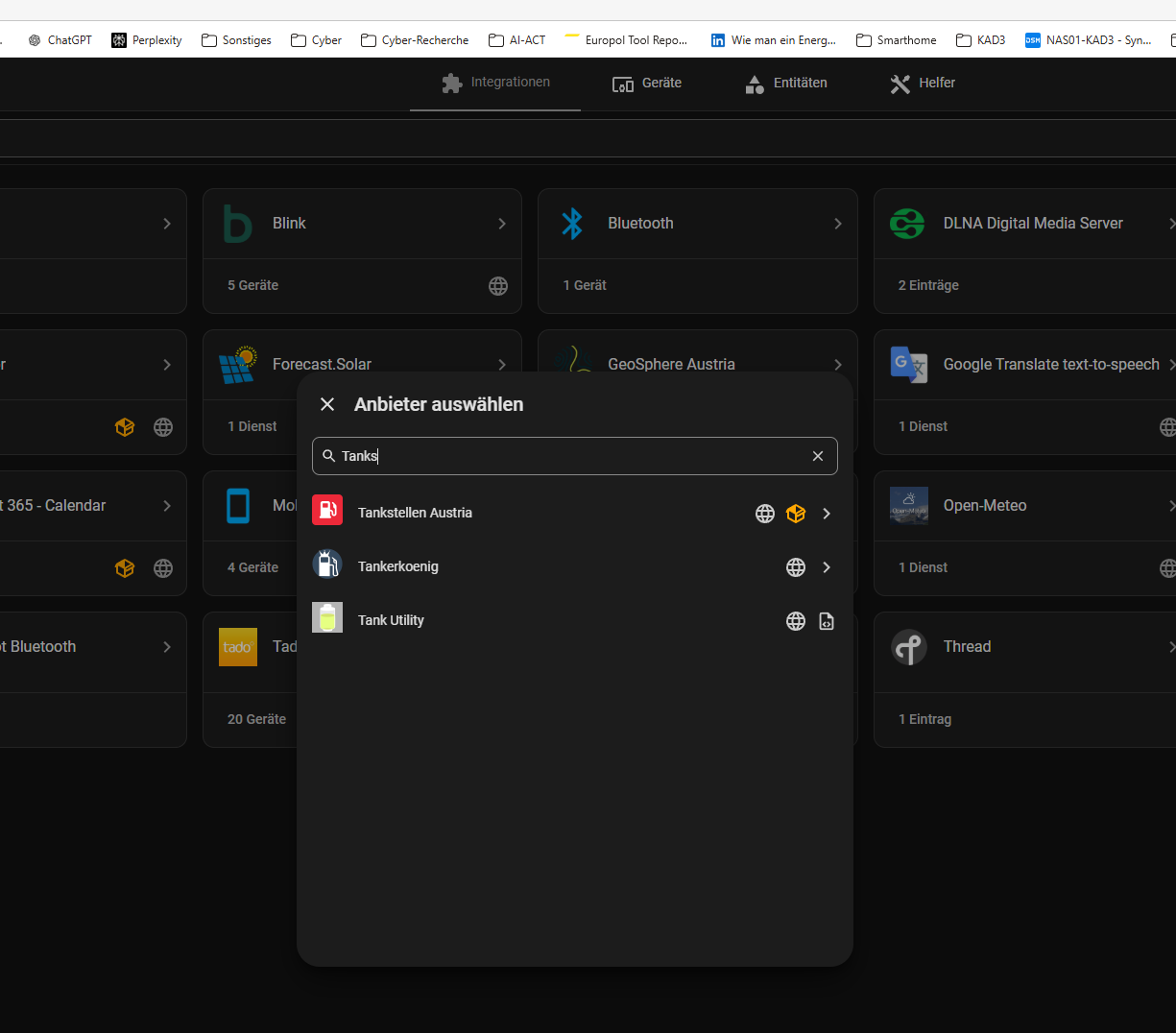Open the 1 Dienst link under Forecast.Solar
The image size is (1176, 1033).
click(x=252, y=426)
